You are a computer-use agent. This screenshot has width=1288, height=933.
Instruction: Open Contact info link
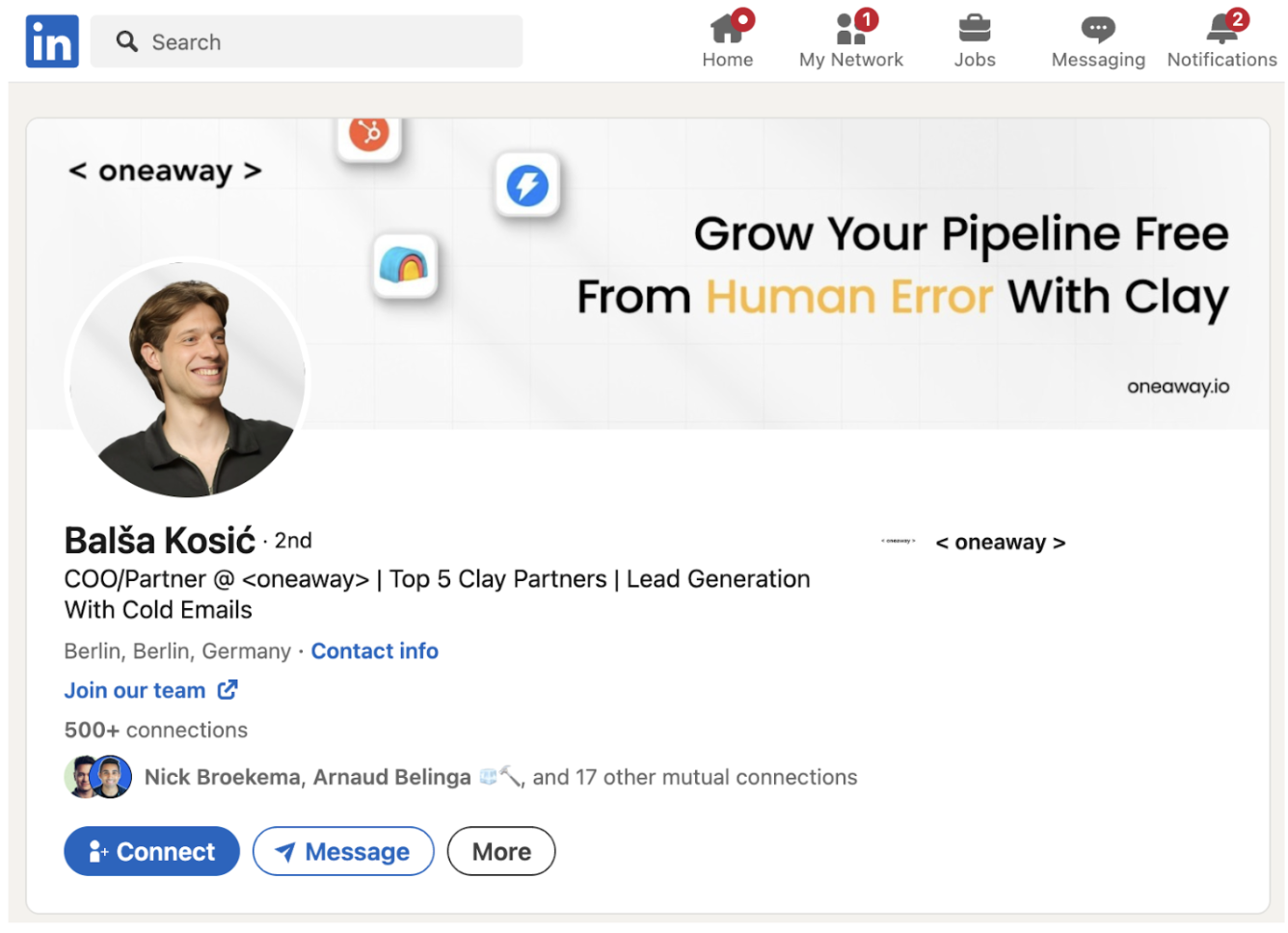point(375,652)
